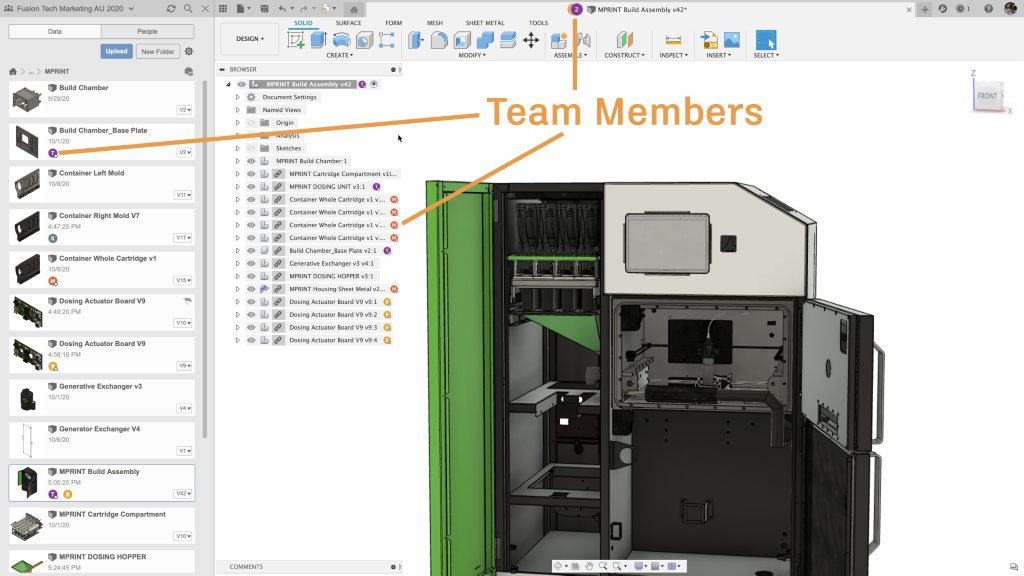The image size is (1024, 576).
Task: Select the Extrude tool in Create group
Action: click(x=319, y=40)
